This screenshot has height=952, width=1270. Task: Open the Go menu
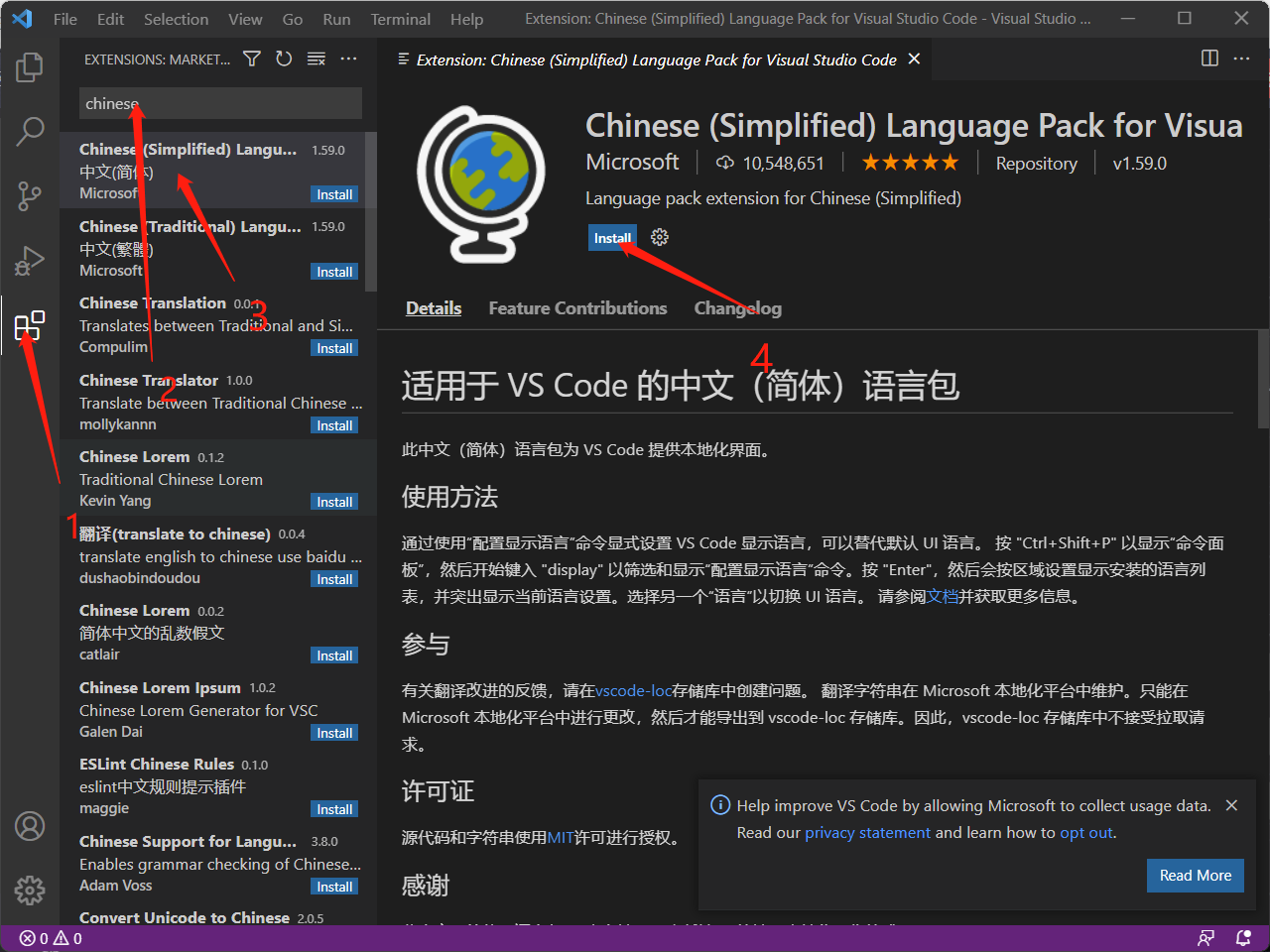tap(293, 19)
